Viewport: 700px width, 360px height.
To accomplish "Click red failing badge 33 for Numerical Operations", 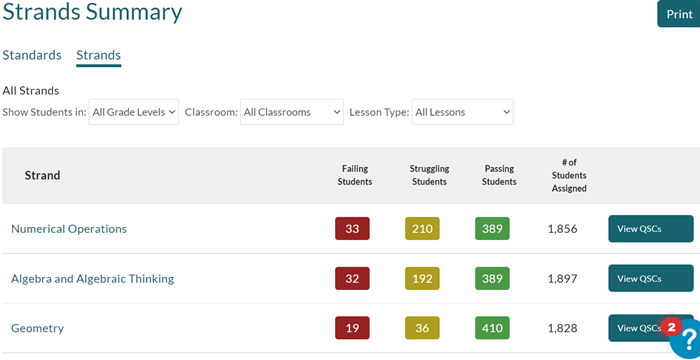I will coord(352,229).
